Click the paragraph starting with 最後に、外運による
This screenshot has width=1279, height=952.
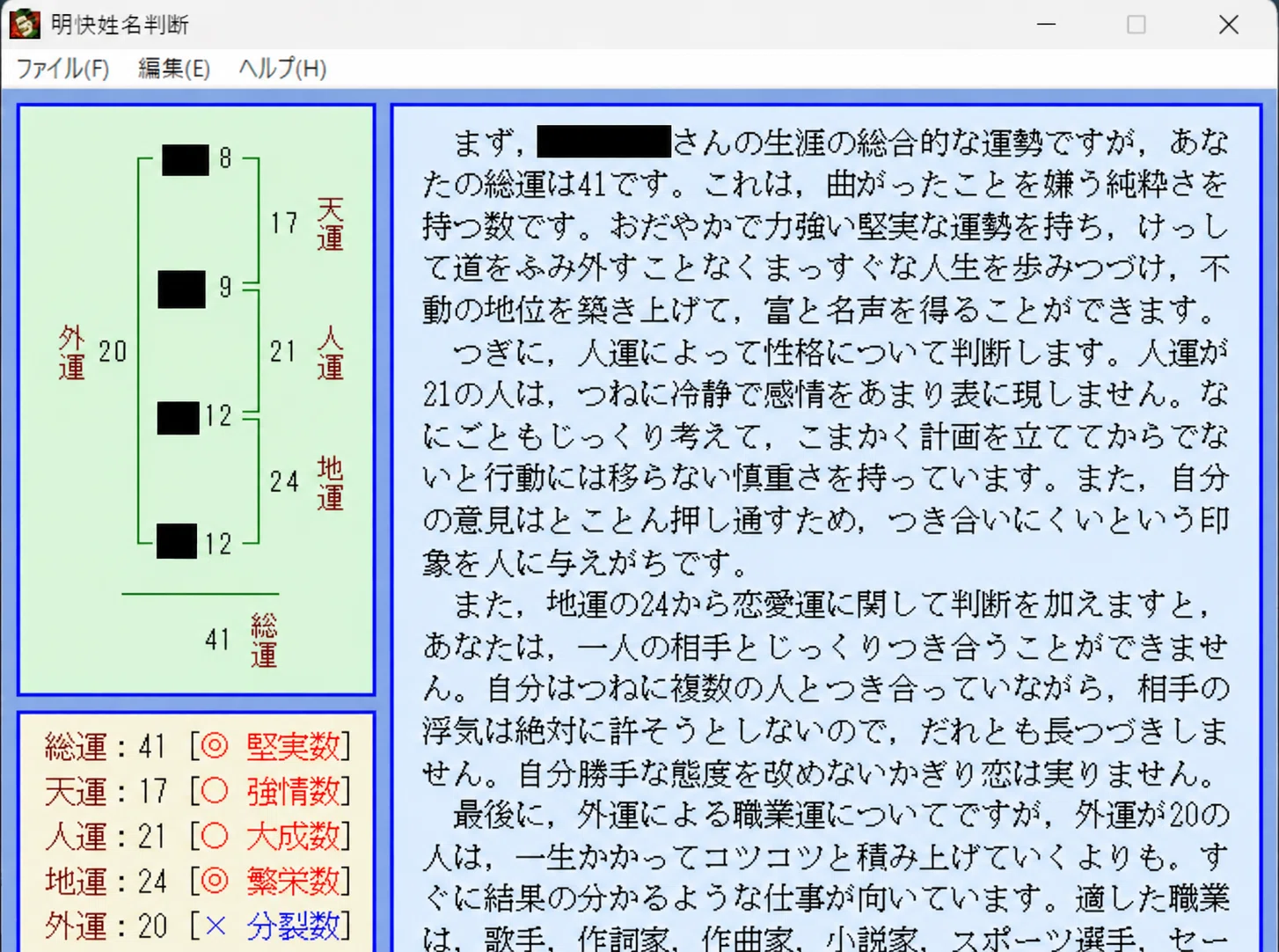point(825,876)
